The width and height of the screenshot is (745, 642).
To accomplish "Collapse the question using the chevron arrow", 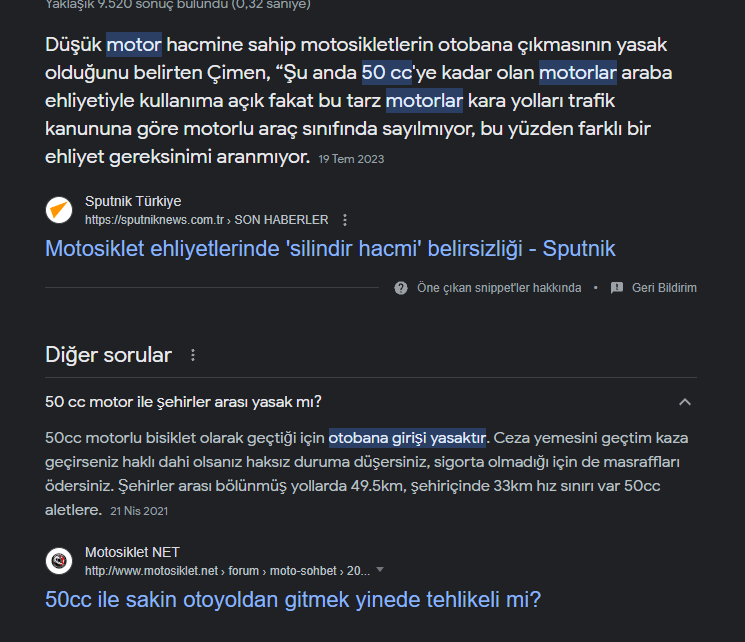I will pyautogui.click(x=685, y=402).
